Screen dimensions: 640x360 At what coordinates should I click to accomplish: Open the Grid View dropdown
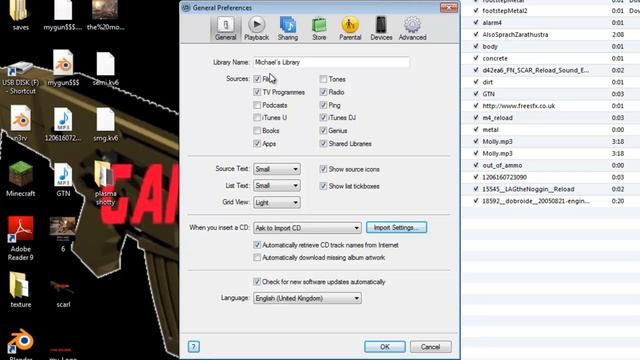pos(277,202)
